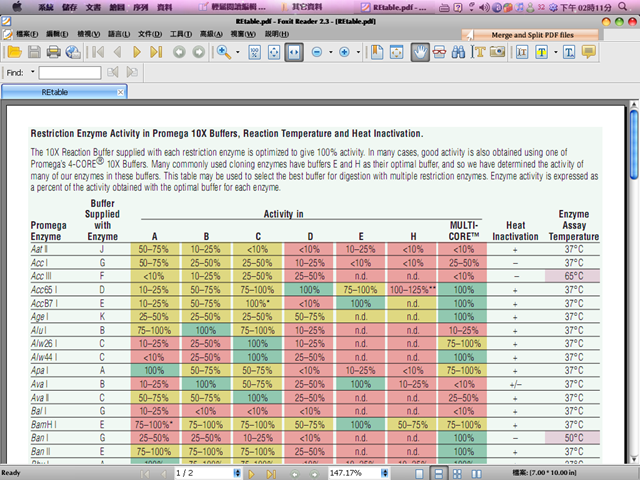Click the 65°C assay temperature cell
Screen dimensions: 640x480
tap(573, 276)
